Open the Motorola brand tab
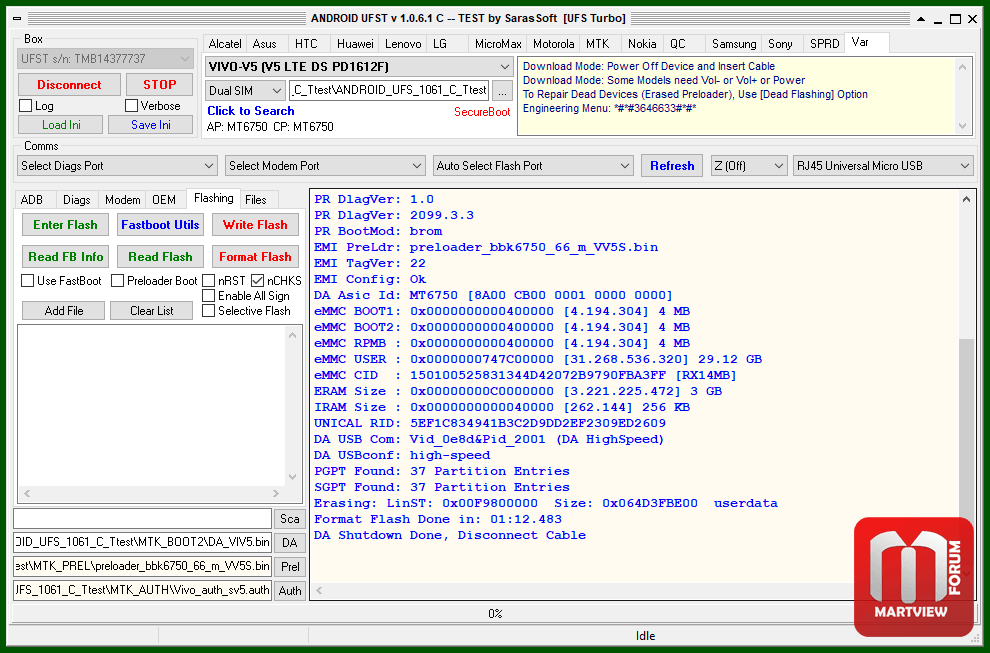990x653 pixels. [x=553, y=44]
